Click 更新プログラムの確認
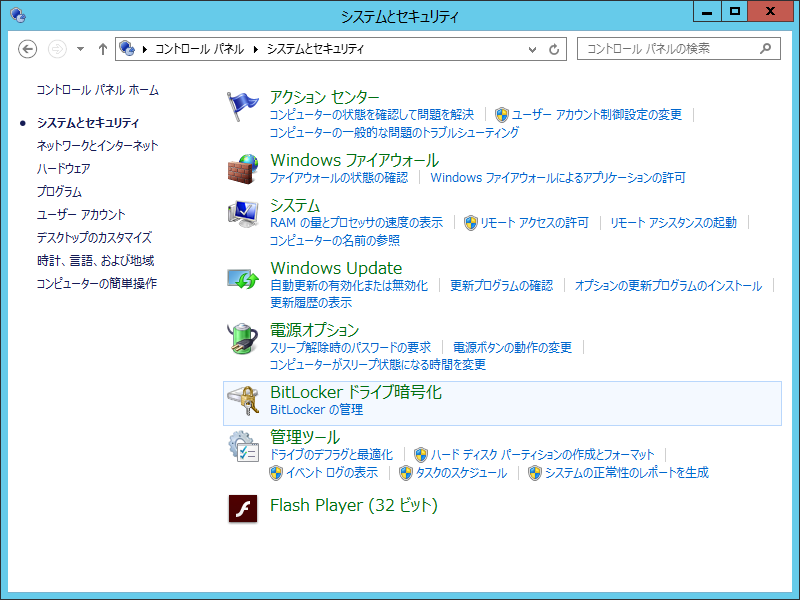Viewport: 800px width, 600px height. [502, 286]
